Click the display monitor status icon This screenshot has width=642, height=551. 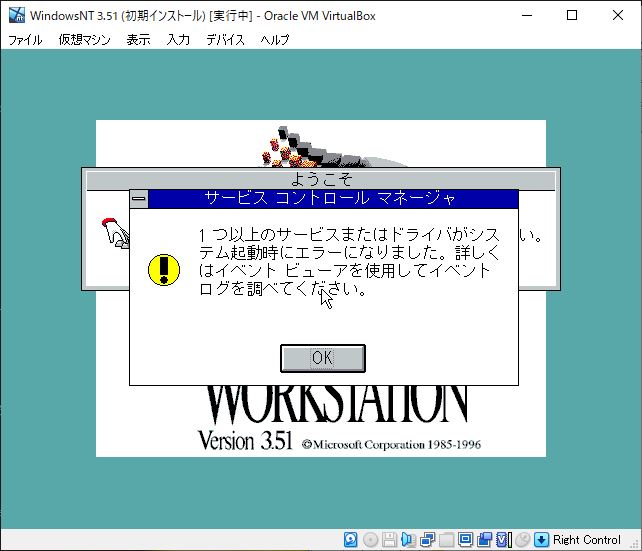[x=465, y=540]
